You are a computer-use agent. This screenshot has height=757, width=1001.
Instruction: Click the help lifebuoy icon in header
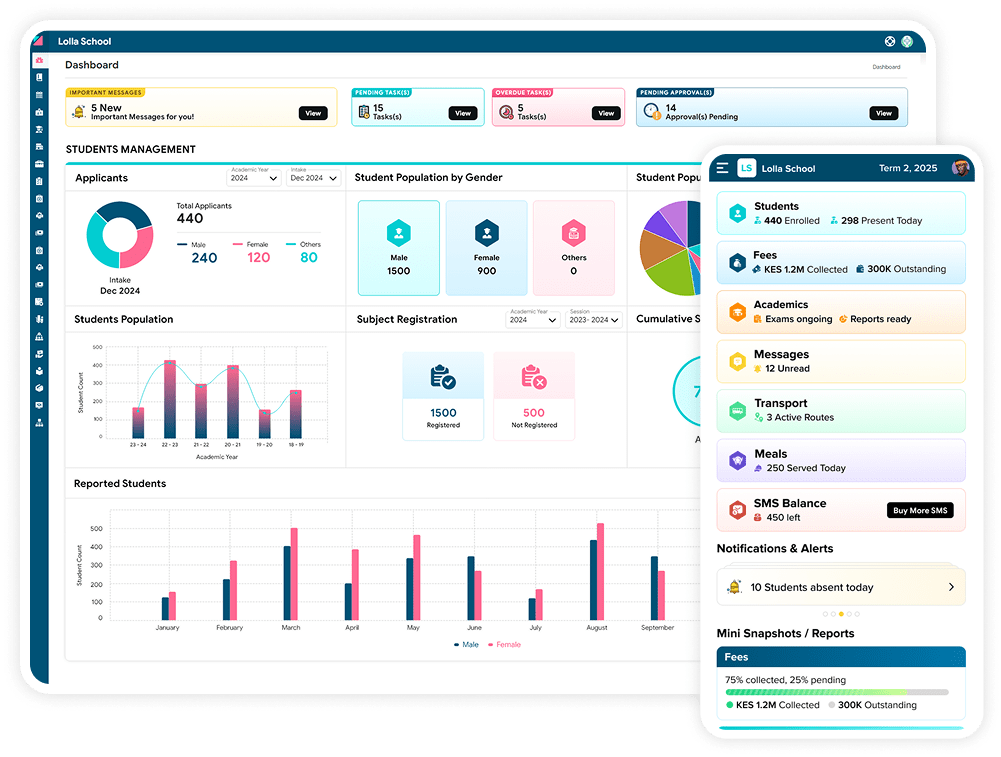[889, 42]
